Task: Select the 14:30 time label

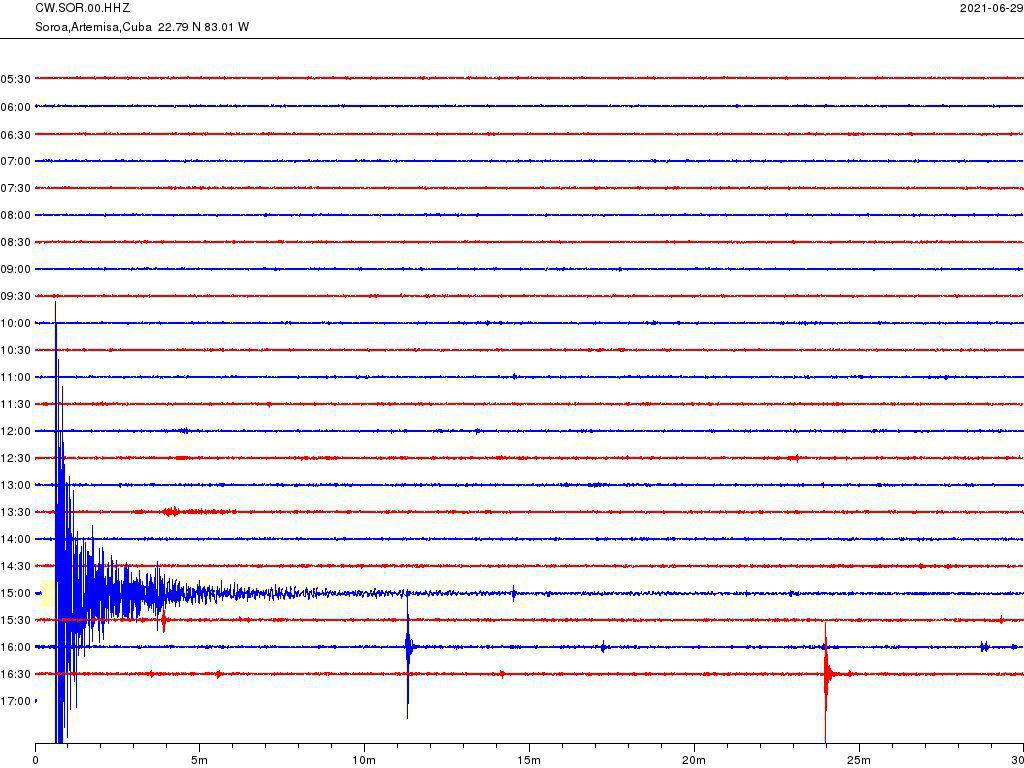Action: [16, 567]
